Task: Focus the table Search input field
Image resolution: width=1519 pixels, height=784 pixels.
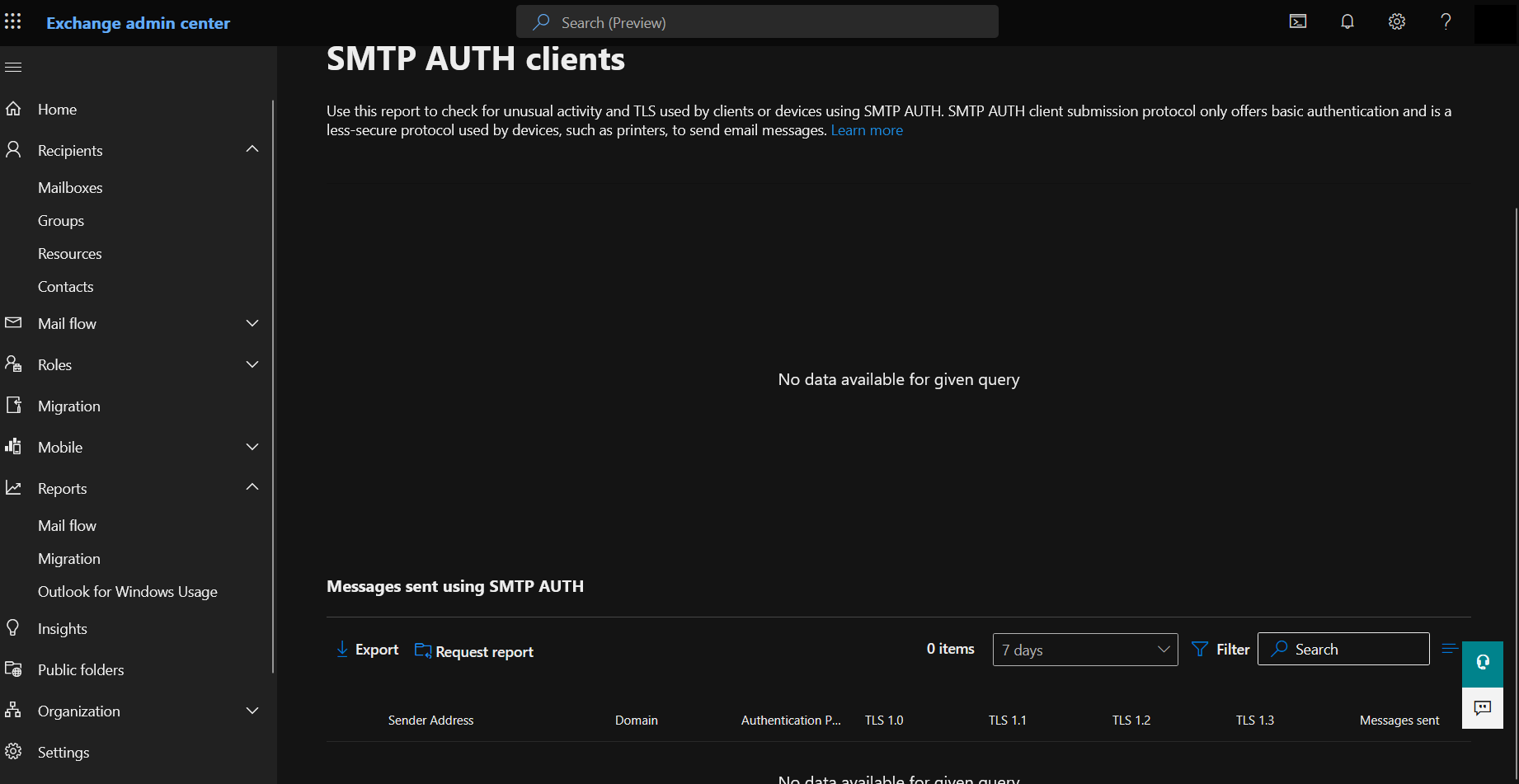Action: point(1343,649)
